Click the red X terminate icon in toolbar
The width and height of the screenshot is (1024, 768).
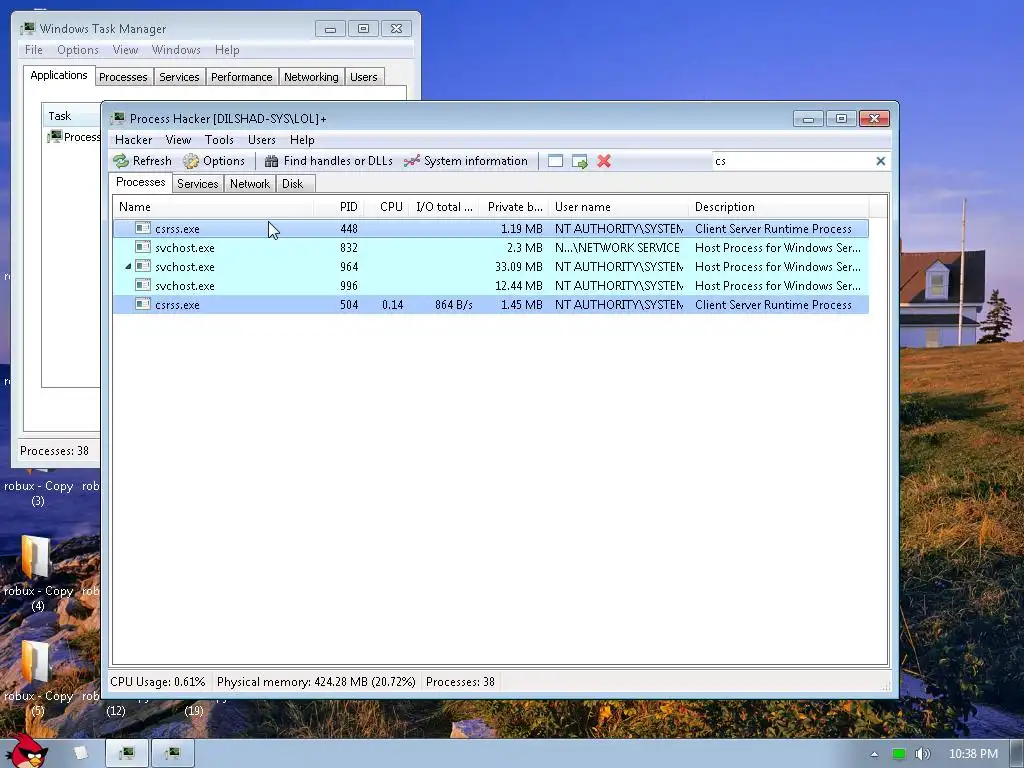[604, 161]
